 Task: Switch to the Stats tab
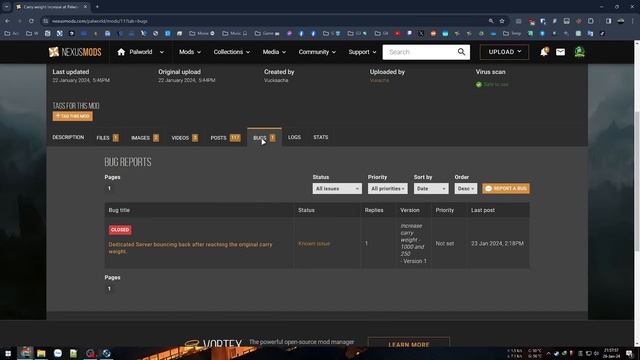click(320, 138)
